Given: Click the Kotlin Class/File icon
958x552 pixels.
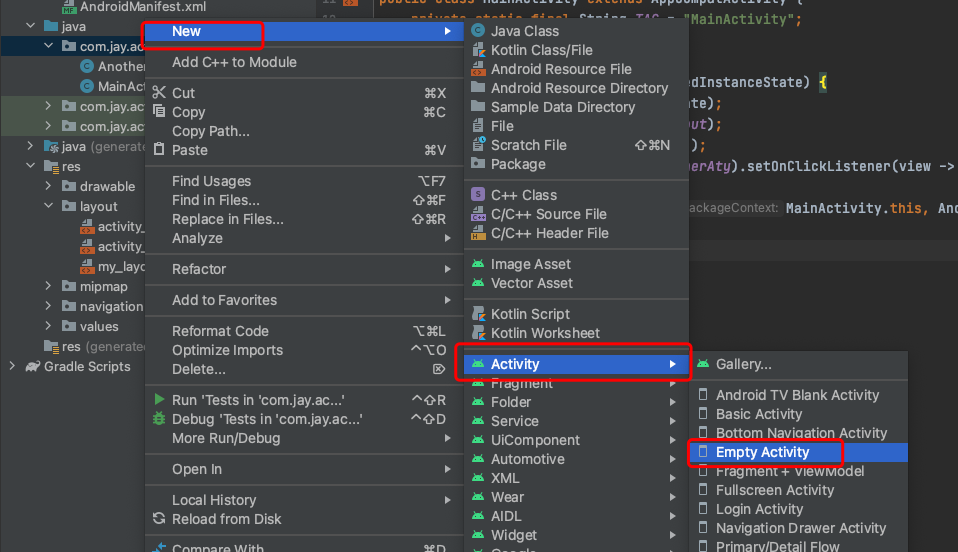Looking at the screenshot, I should click(x=478, y=50).
